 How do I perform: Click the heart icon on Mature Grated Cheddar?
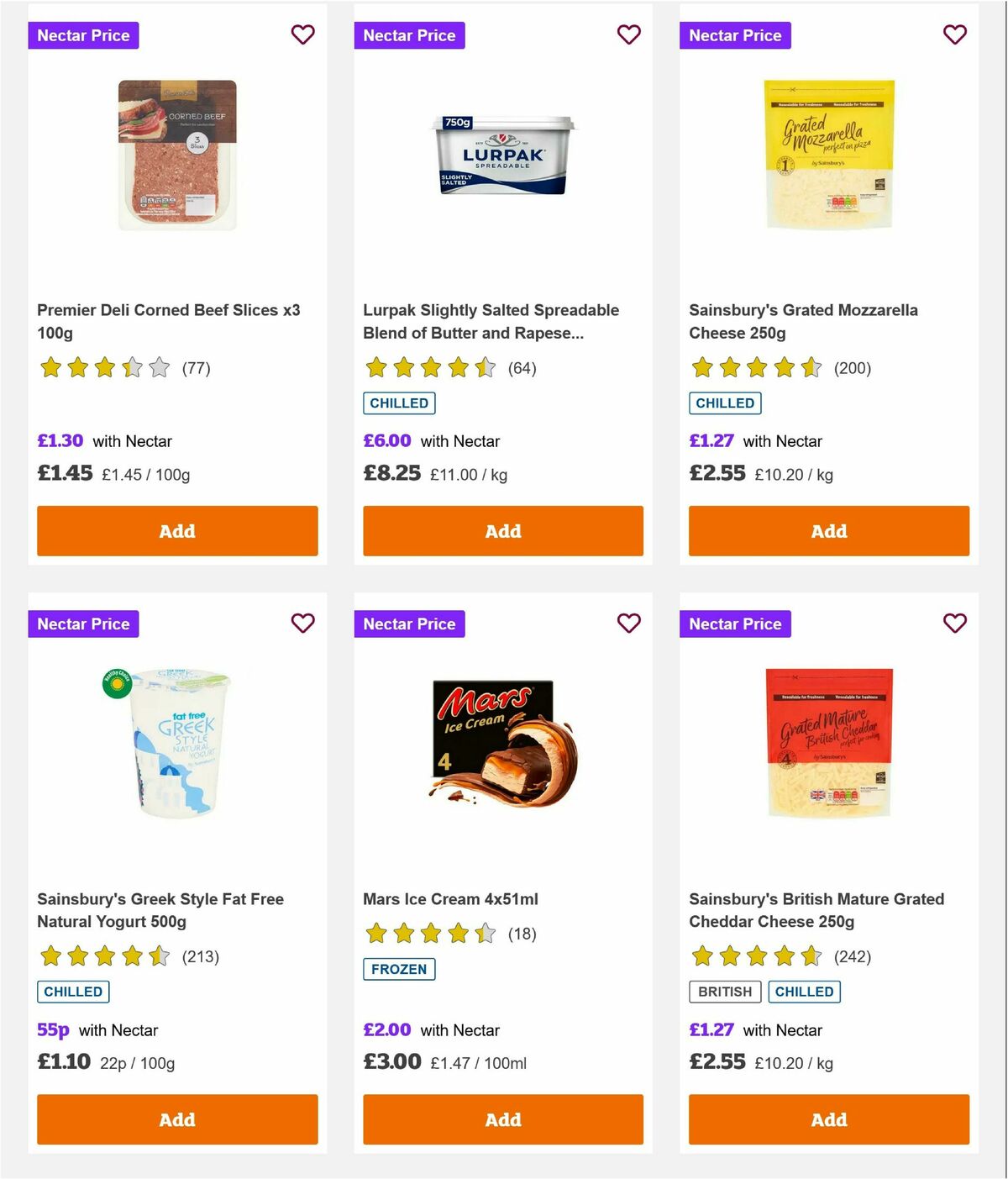954,624
